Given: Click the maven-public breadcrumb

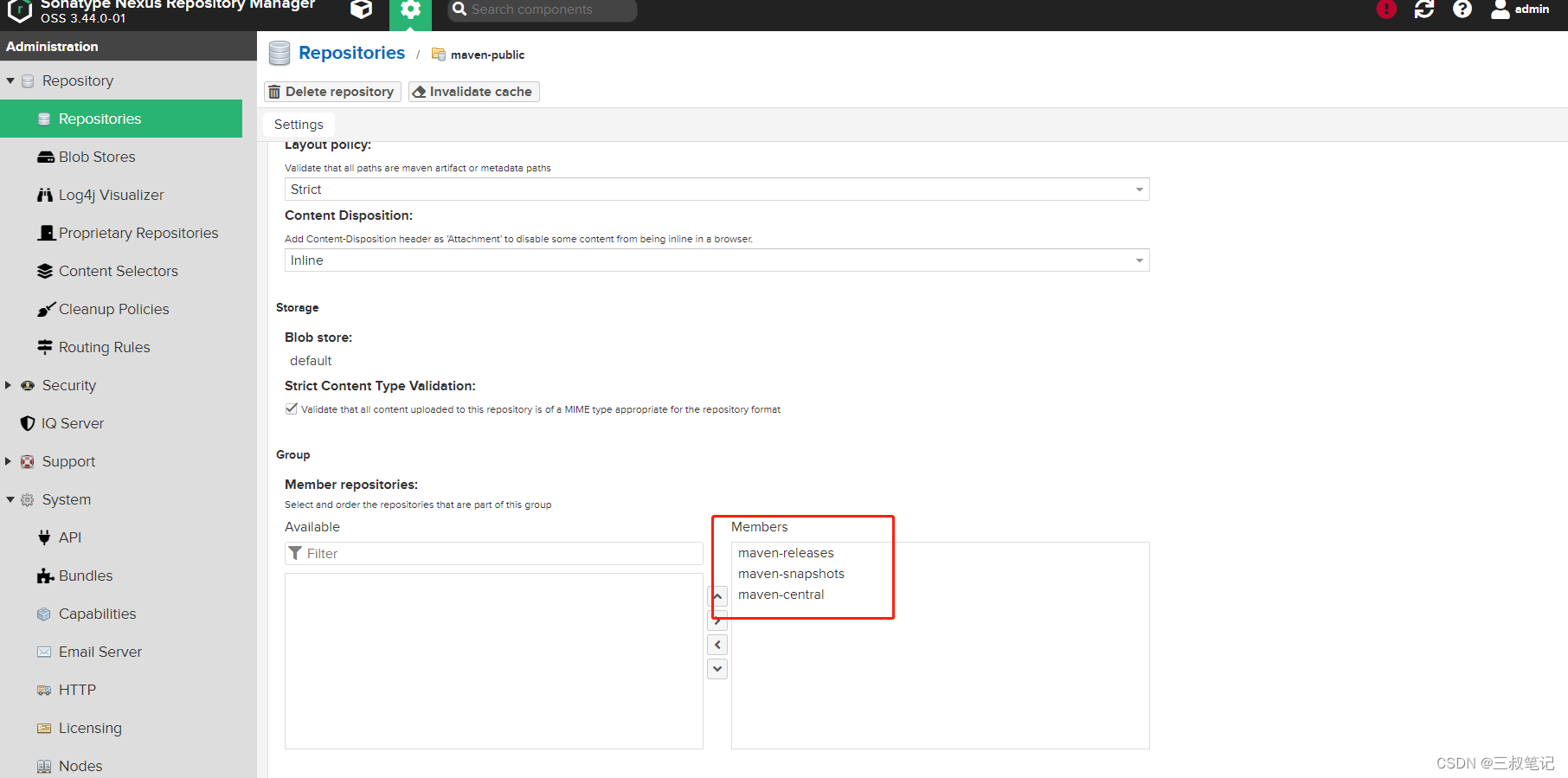Looking at the screenshot, I should tap(487, 55).
